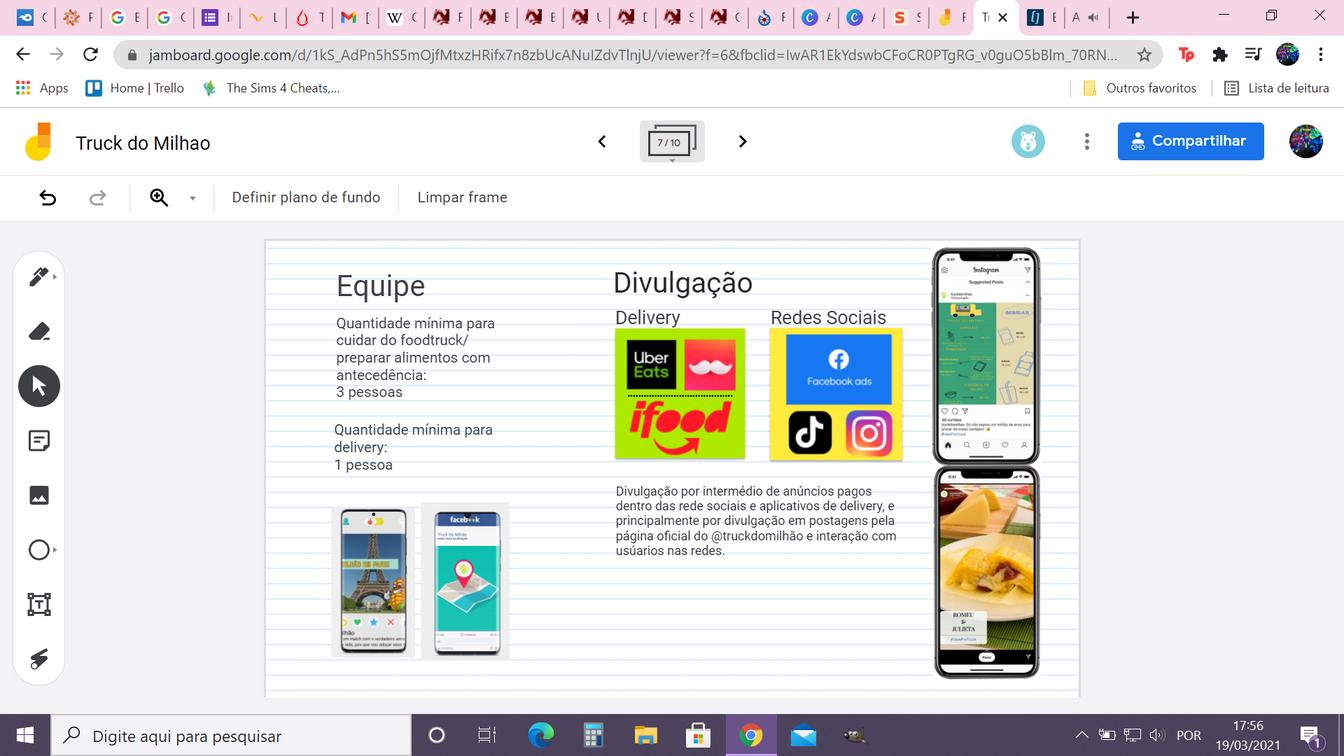The width and height of the screenshot is (1344, 756).
Task: Open the Windows notification center
Action: 1312,736
